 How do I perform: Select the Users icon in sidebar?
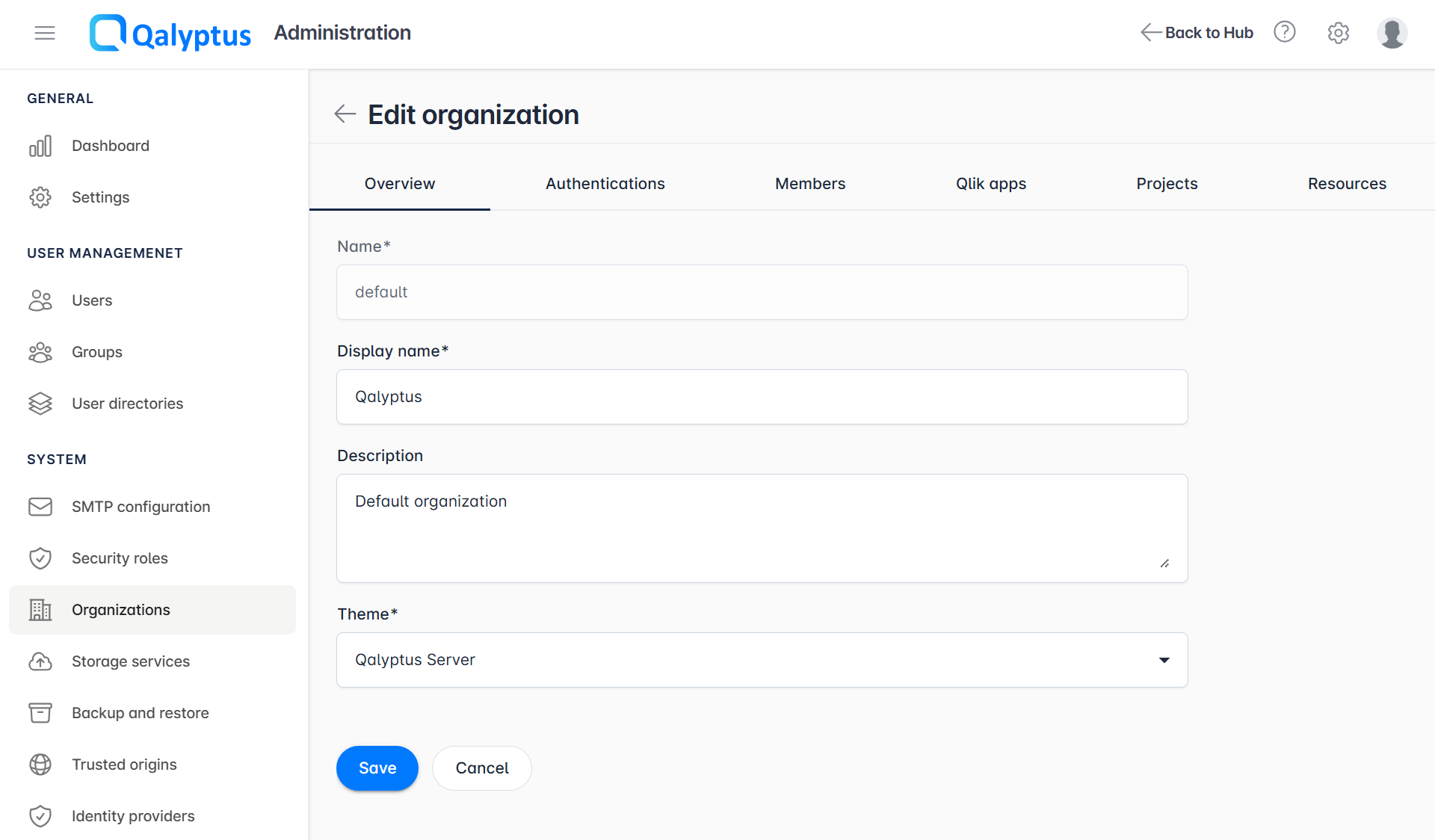tap(41, 300)
